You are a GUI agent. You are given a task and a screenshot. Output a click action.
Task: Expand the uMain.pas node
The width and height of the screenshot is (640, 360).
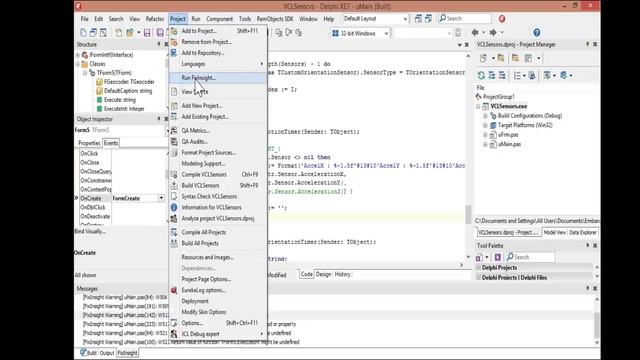click(485, 144)
